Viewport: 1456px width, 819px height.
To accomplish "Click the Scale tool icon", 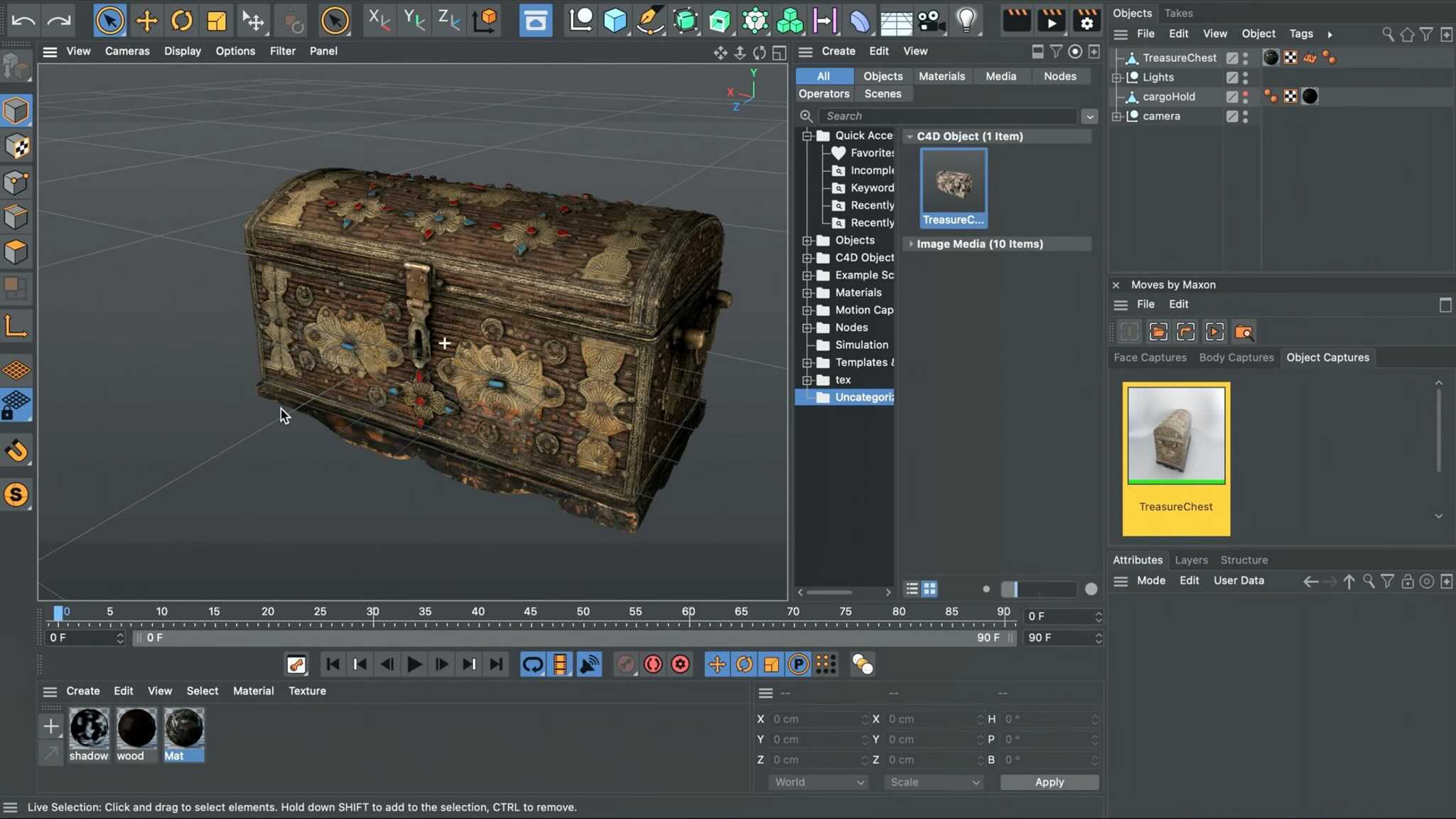I will pos(216,20).
